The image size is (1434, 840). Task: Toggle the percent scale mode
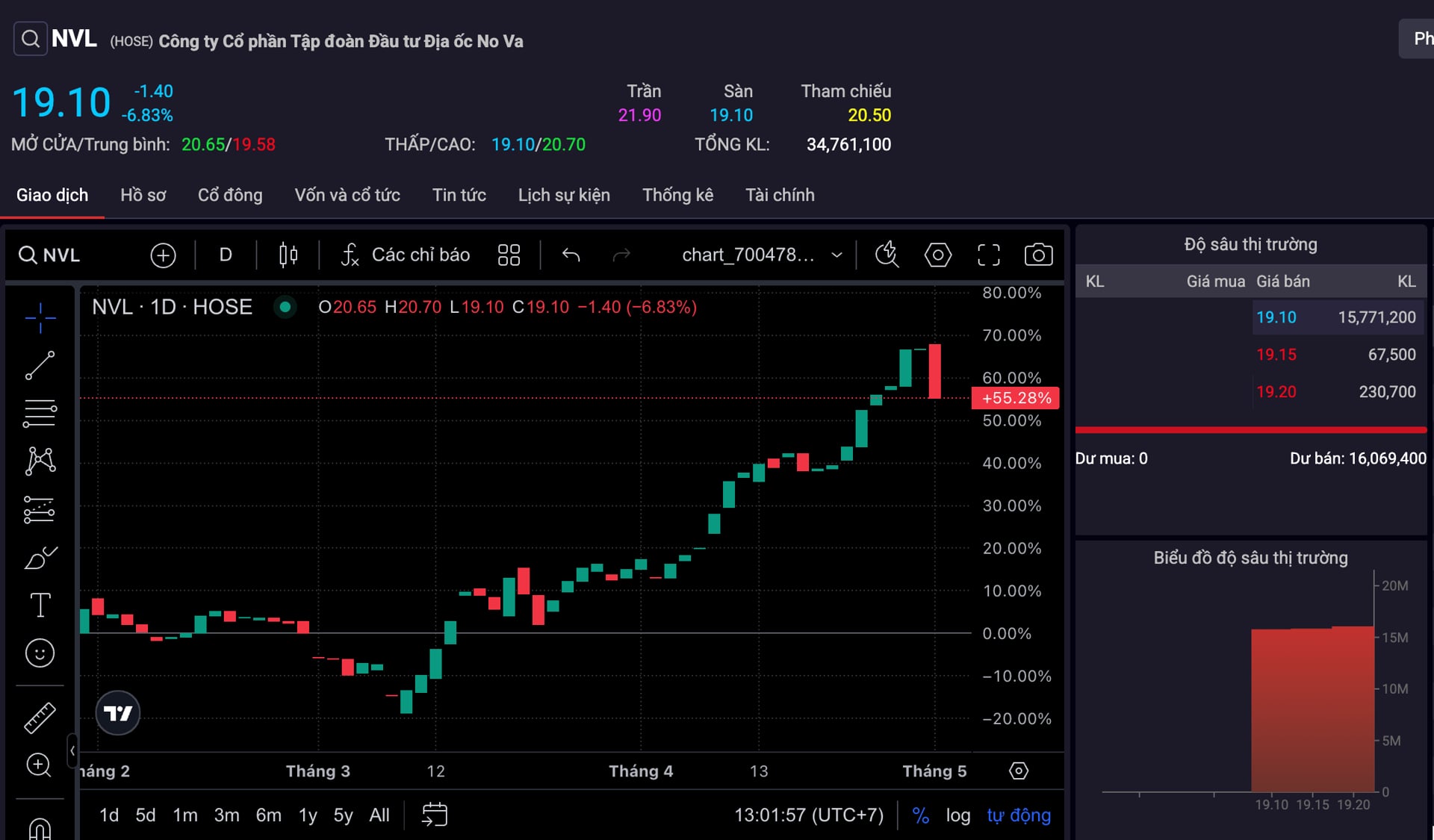tap(921, 815)
